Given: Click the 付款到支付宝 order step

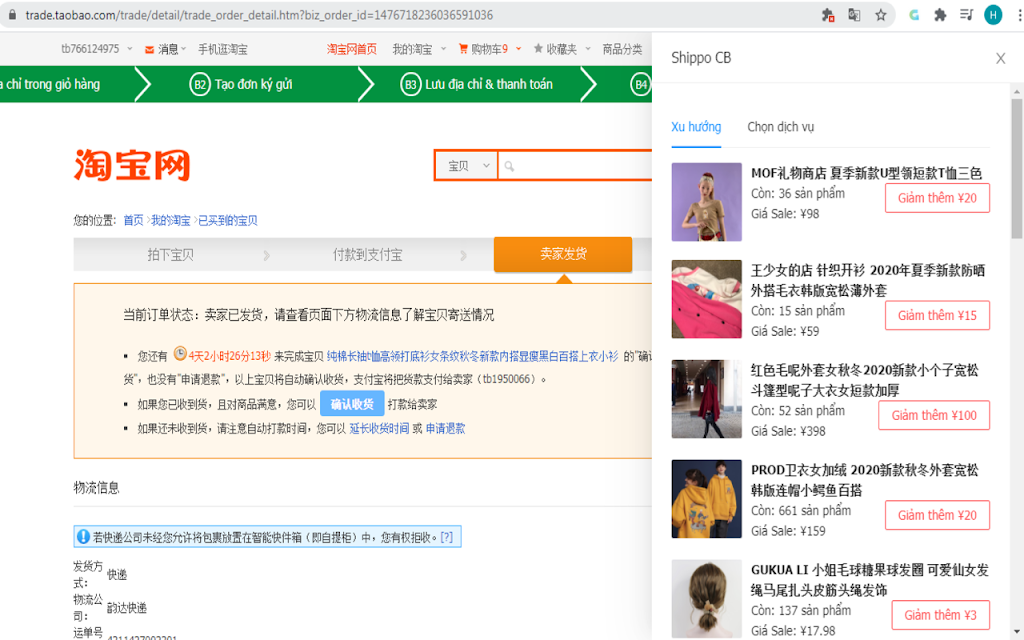Looking at the screenshot, I should coord(367,255).
